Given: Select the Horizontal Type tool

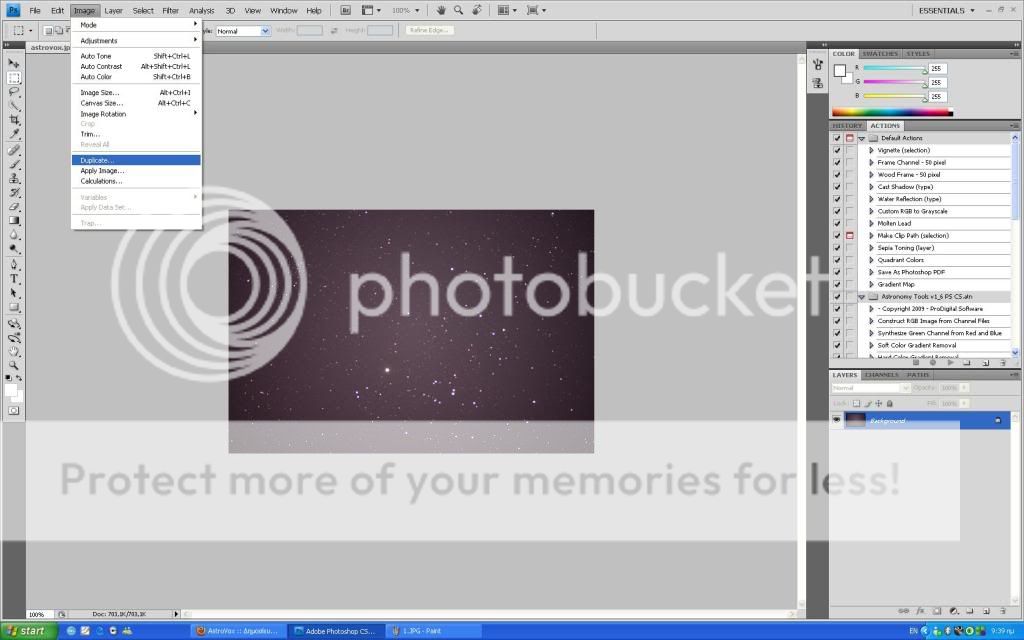Looking at the screenshot, I should point(14,279).
